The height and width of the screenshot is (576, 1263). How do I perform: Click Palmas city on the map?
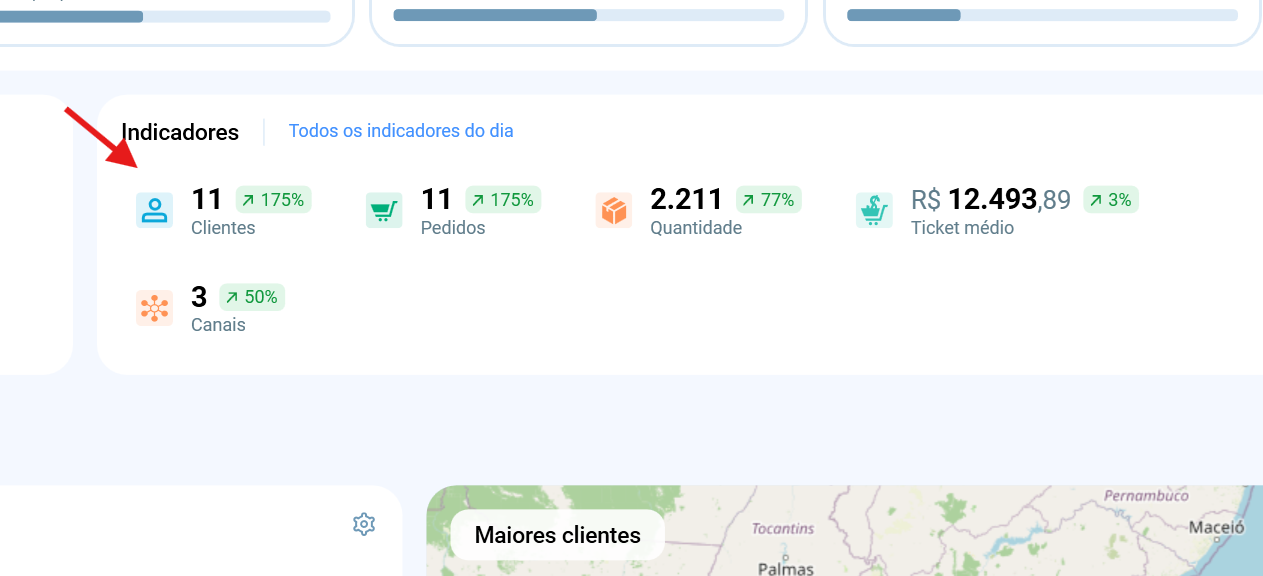(x=786, y=568)
